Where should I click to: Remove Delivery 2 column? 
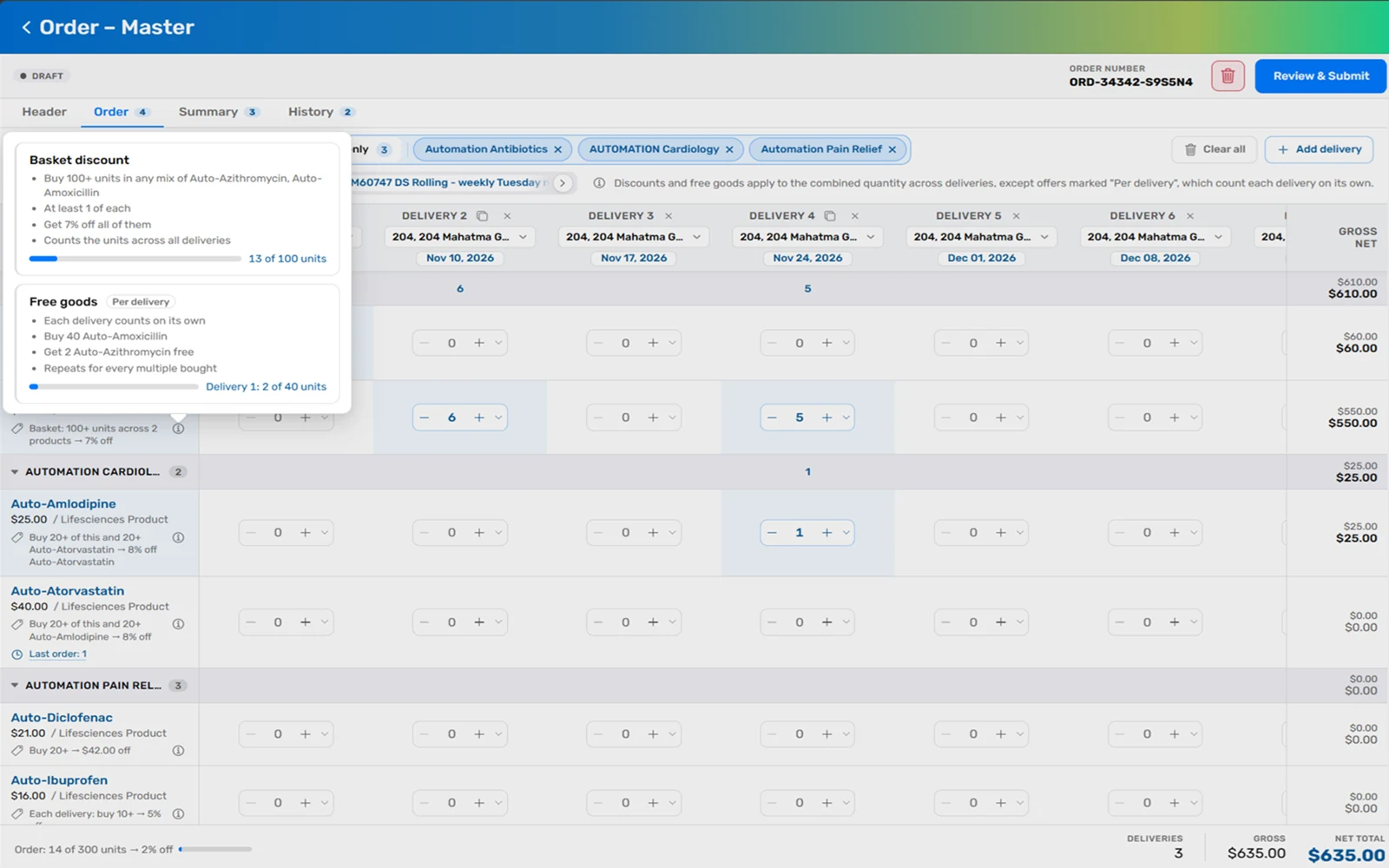point(507,216)
